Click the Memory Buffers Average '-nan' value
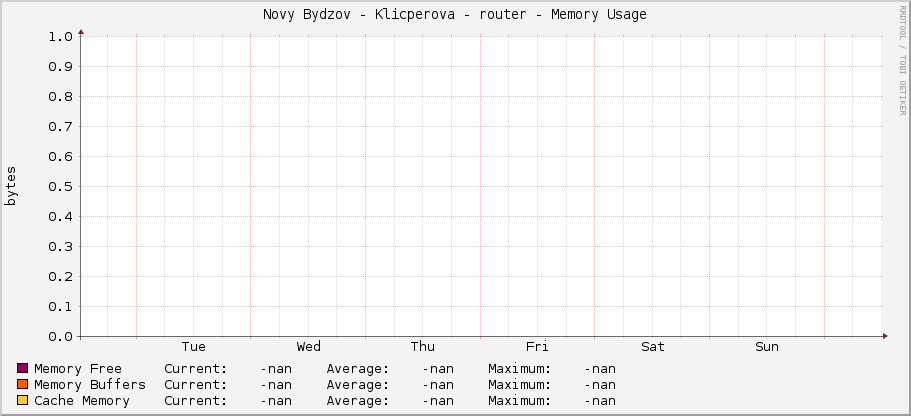Screen dimensions: 911x416 point(438,385)
